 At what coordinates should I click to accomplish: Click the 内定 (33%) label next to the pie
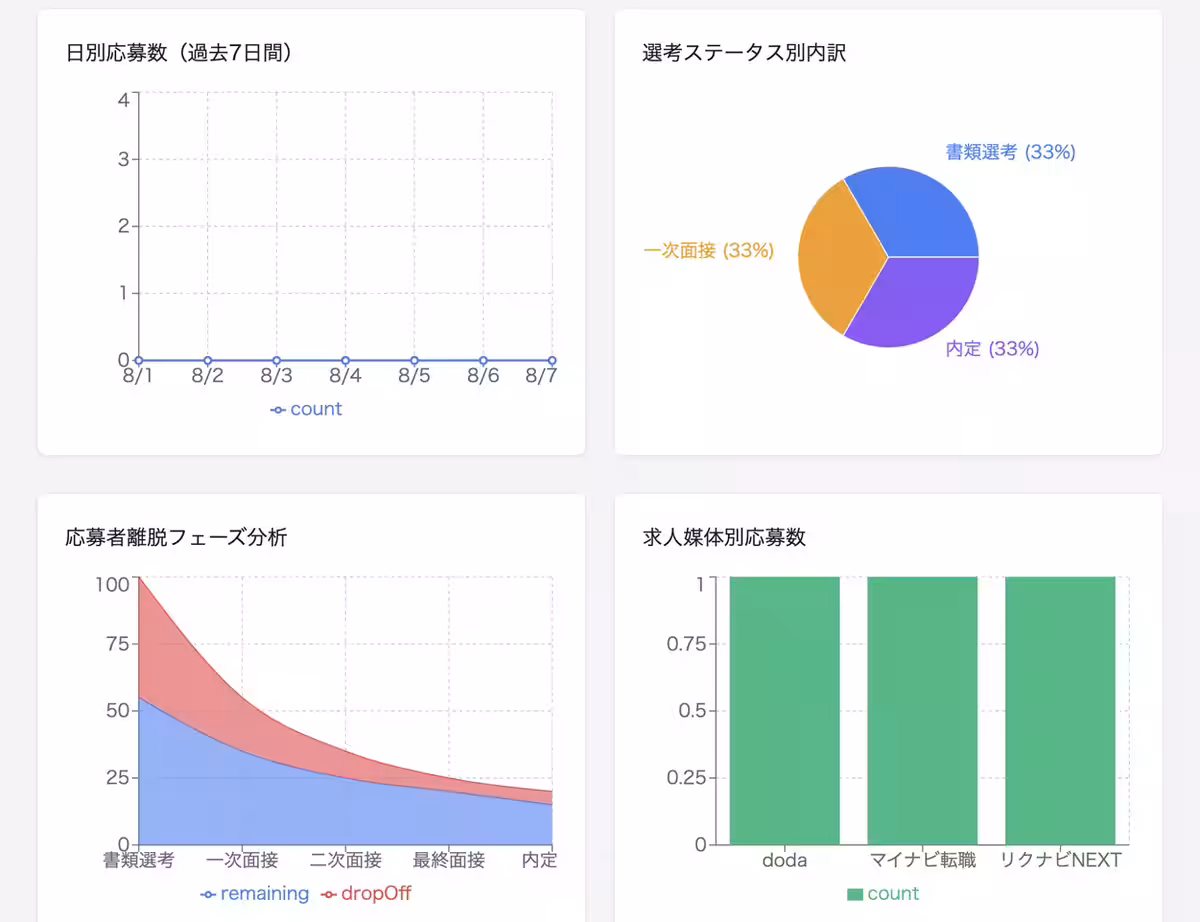[990, 349]
